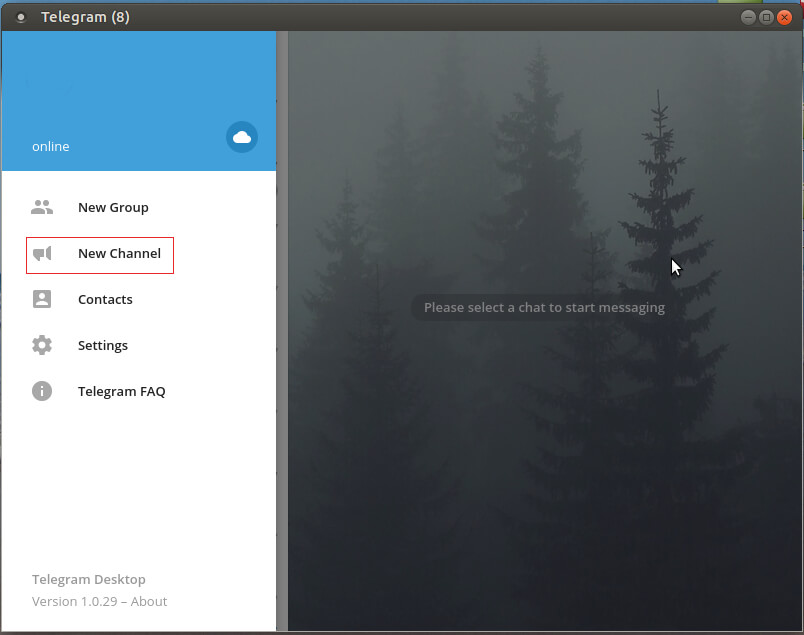
Task: Click the 'Please select a chat' message
Action: [543, 307]
